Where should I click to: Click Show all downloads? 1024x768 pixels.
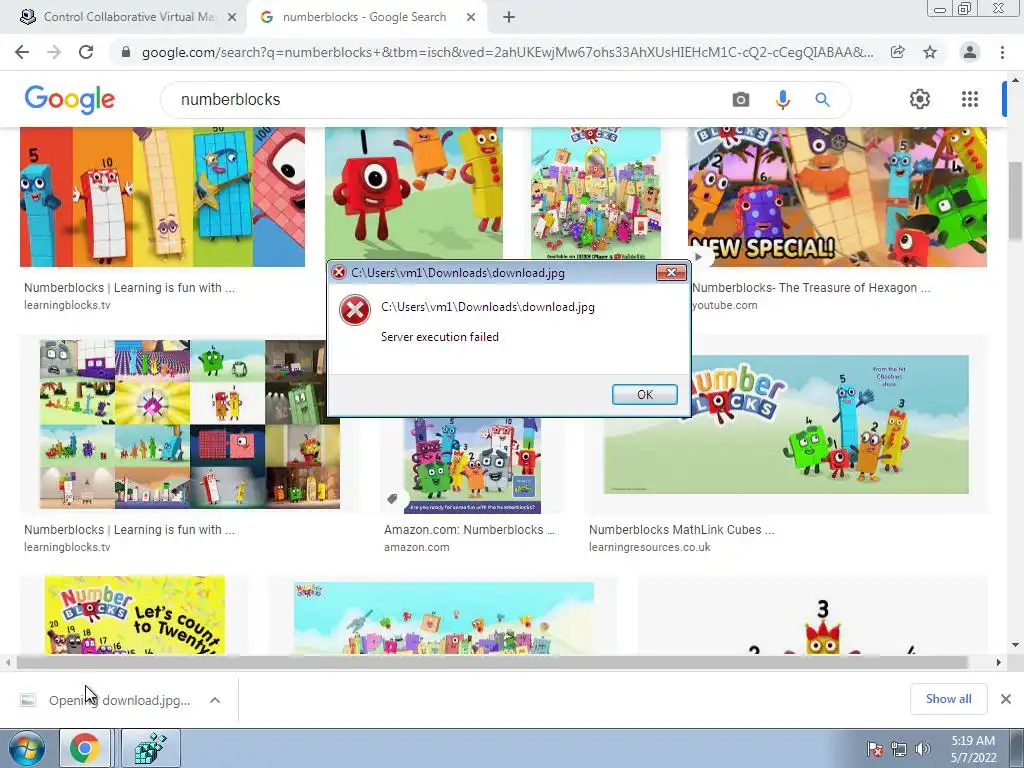(x=948, y=699)
